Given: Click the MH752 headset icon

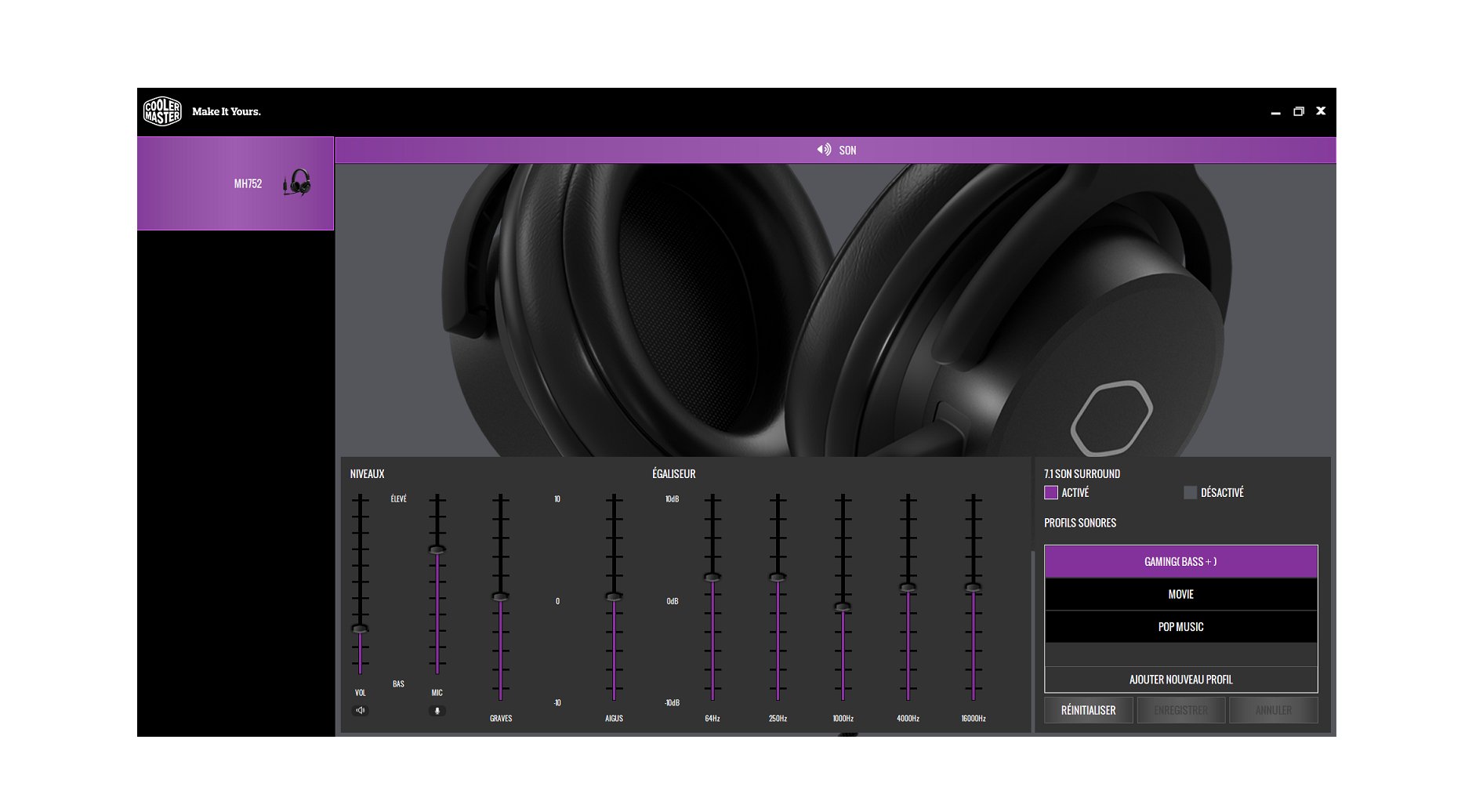Looking at the screenshot, I should pos(297,183).
